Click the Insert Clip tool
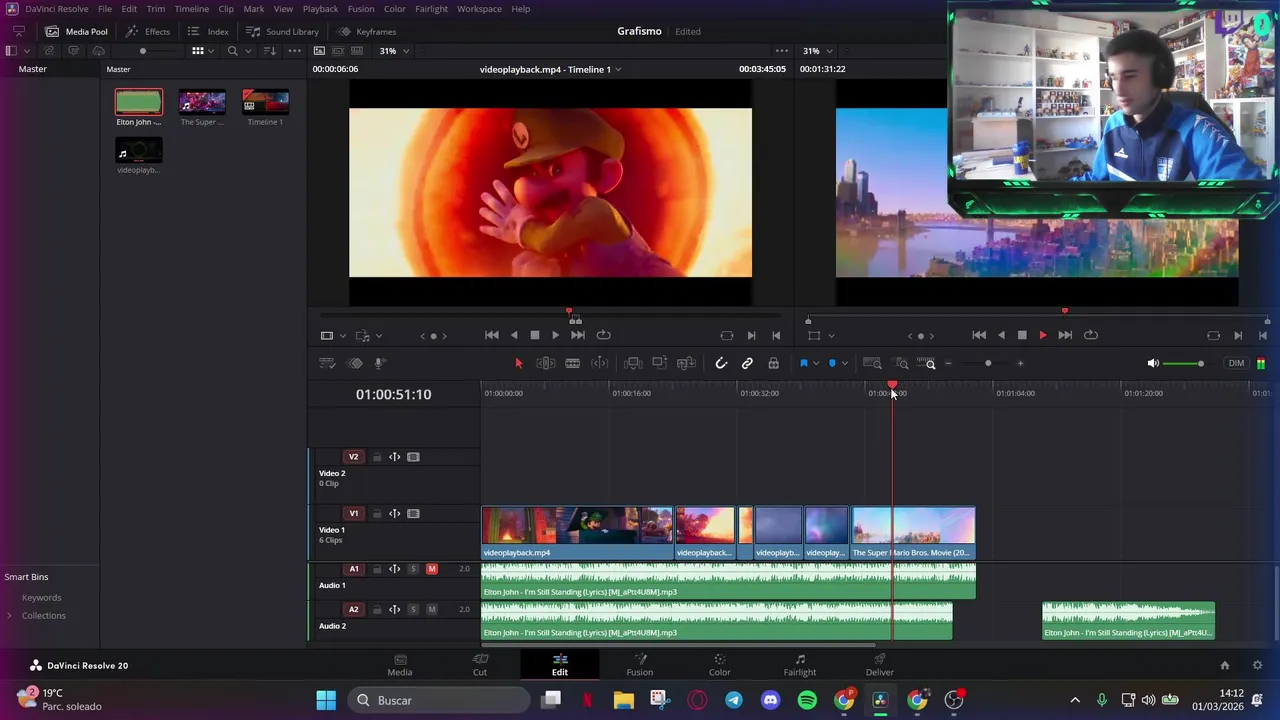 633,363
